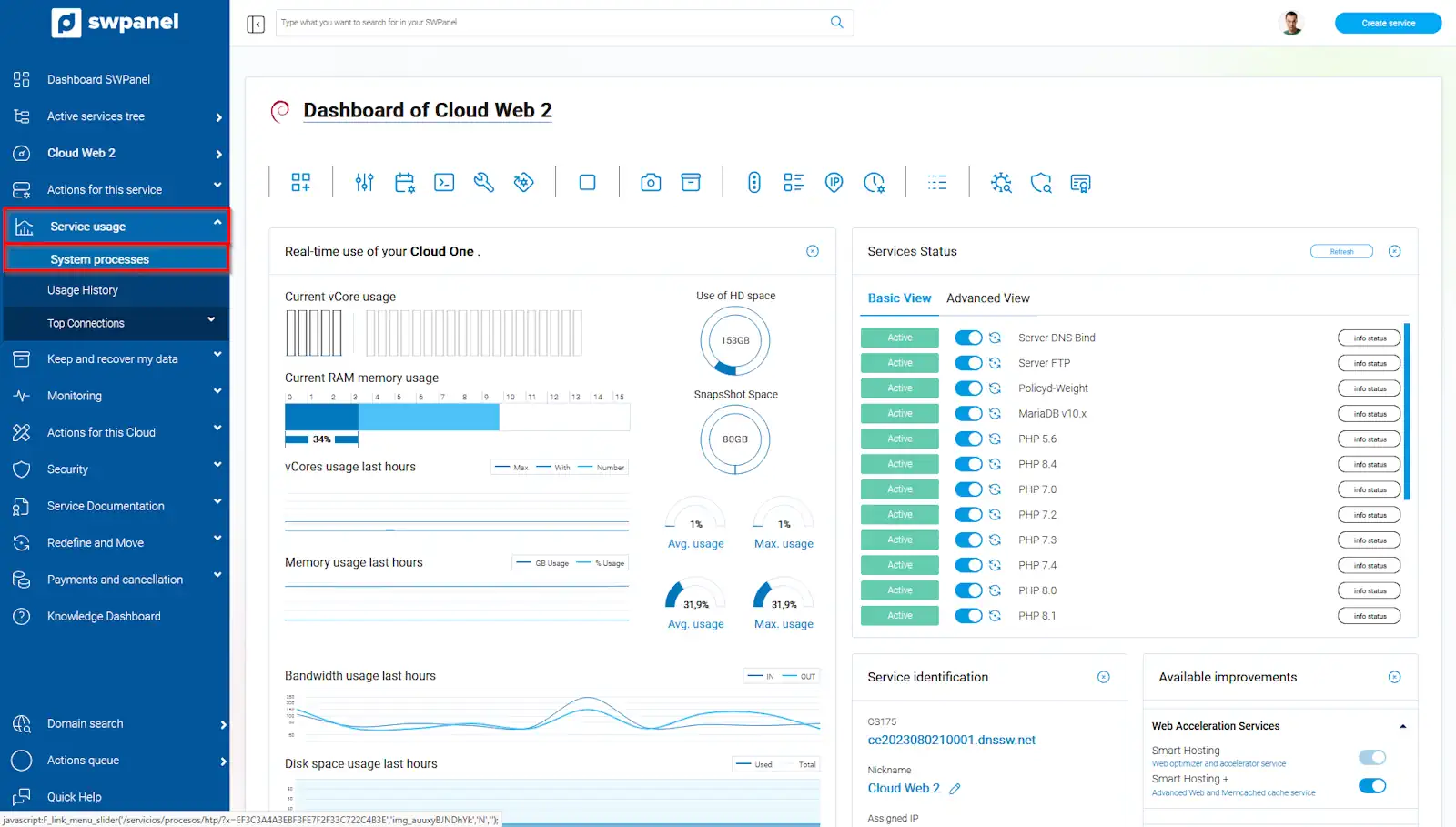Click the clock with gear icon
The image size is (1456, 827).
click(x=875, y=183)
